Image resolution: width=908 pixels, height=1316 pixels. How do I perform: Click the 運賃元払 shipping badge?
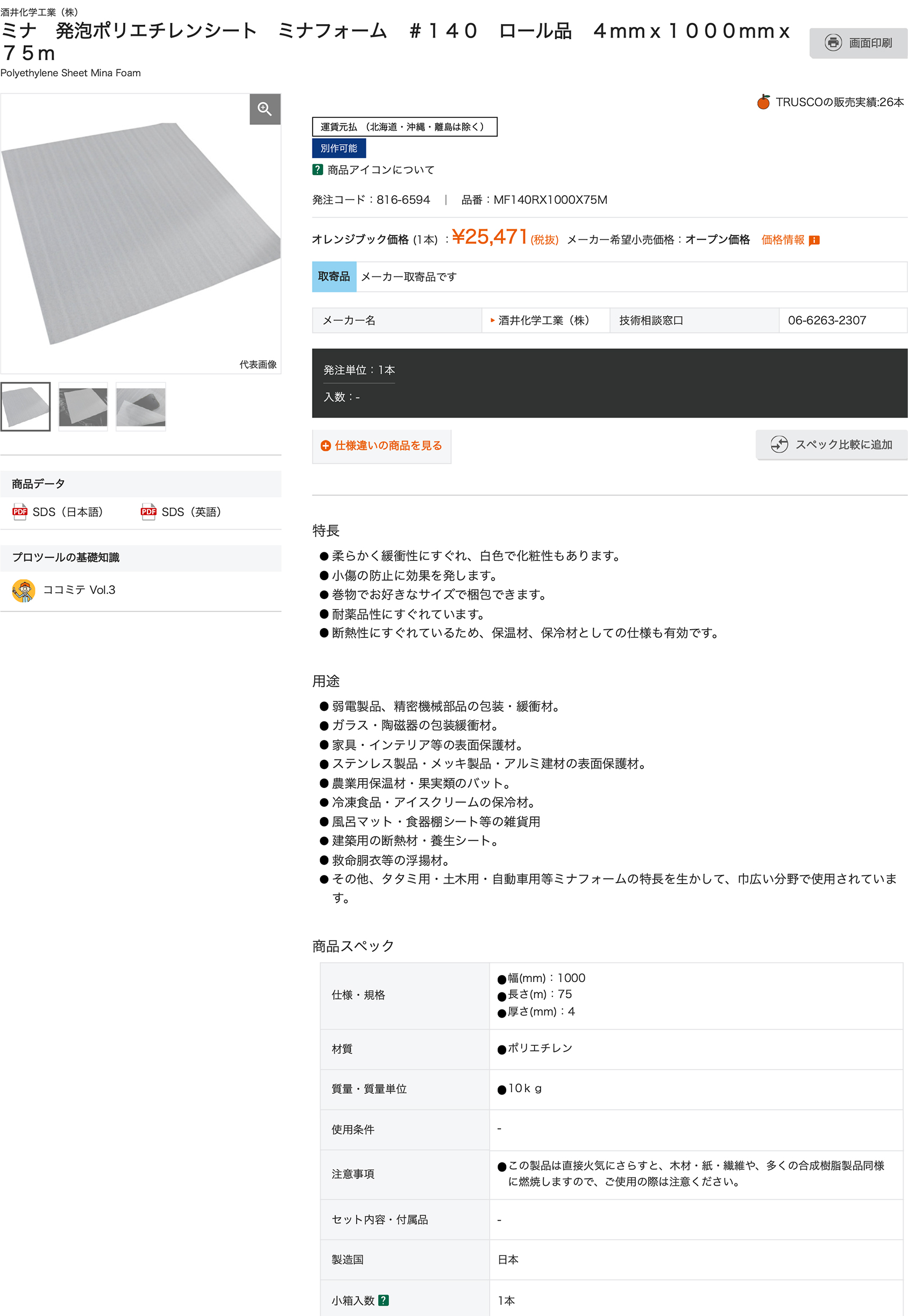(x=405, y=127)
